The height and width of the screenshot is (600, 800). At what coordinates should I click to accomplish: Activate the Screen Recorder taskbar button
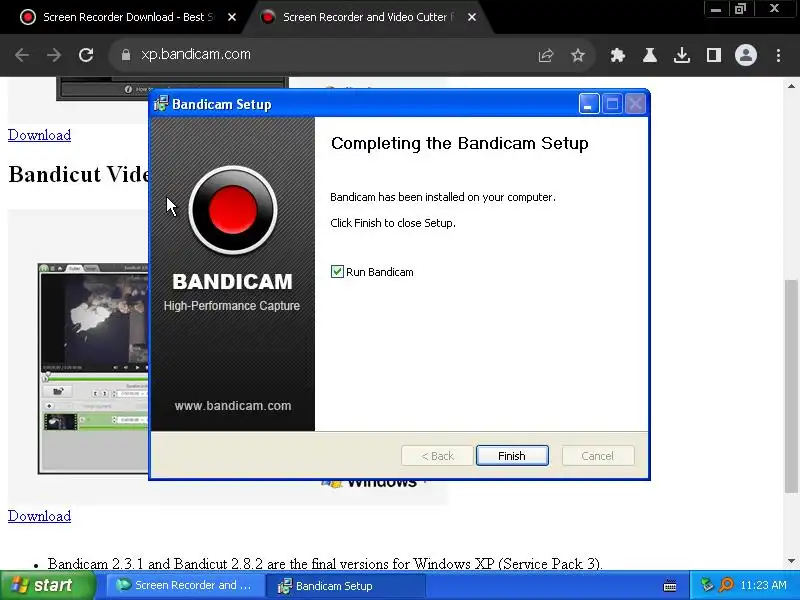click(185, 585)
